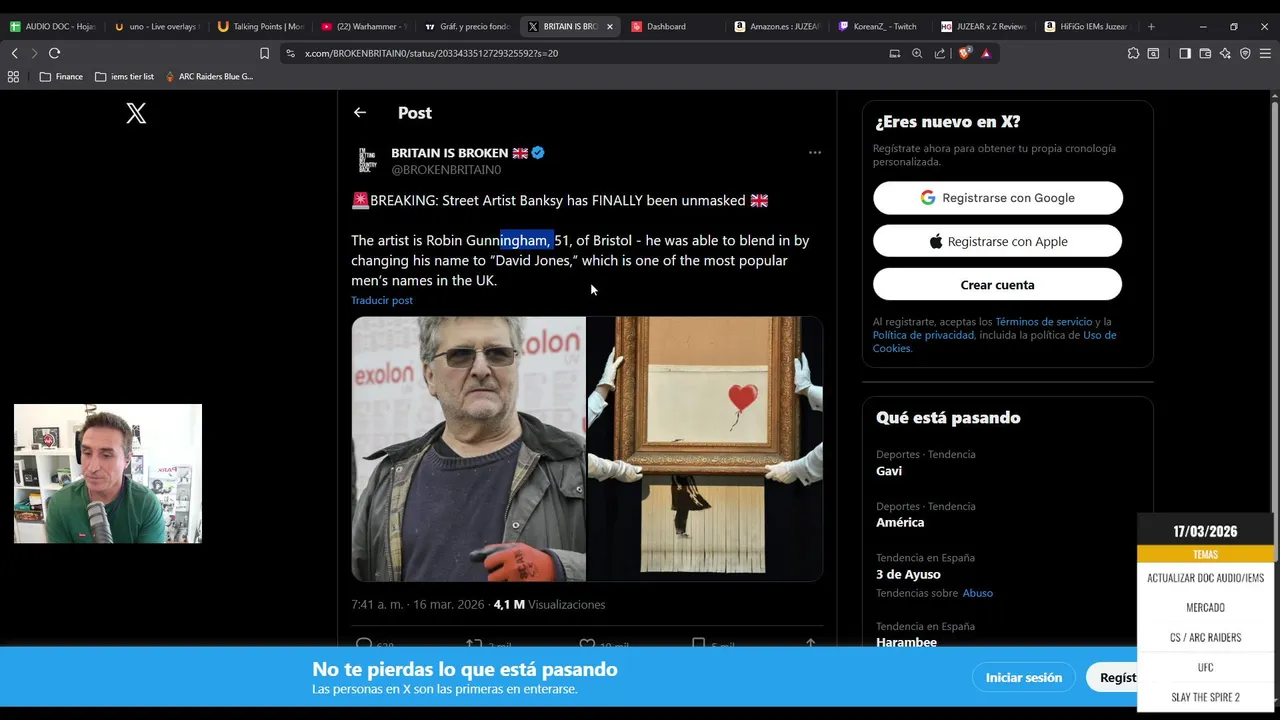Click the Abuso trend link
This screenshot has width=1280, height=720.
coord(978,593)
